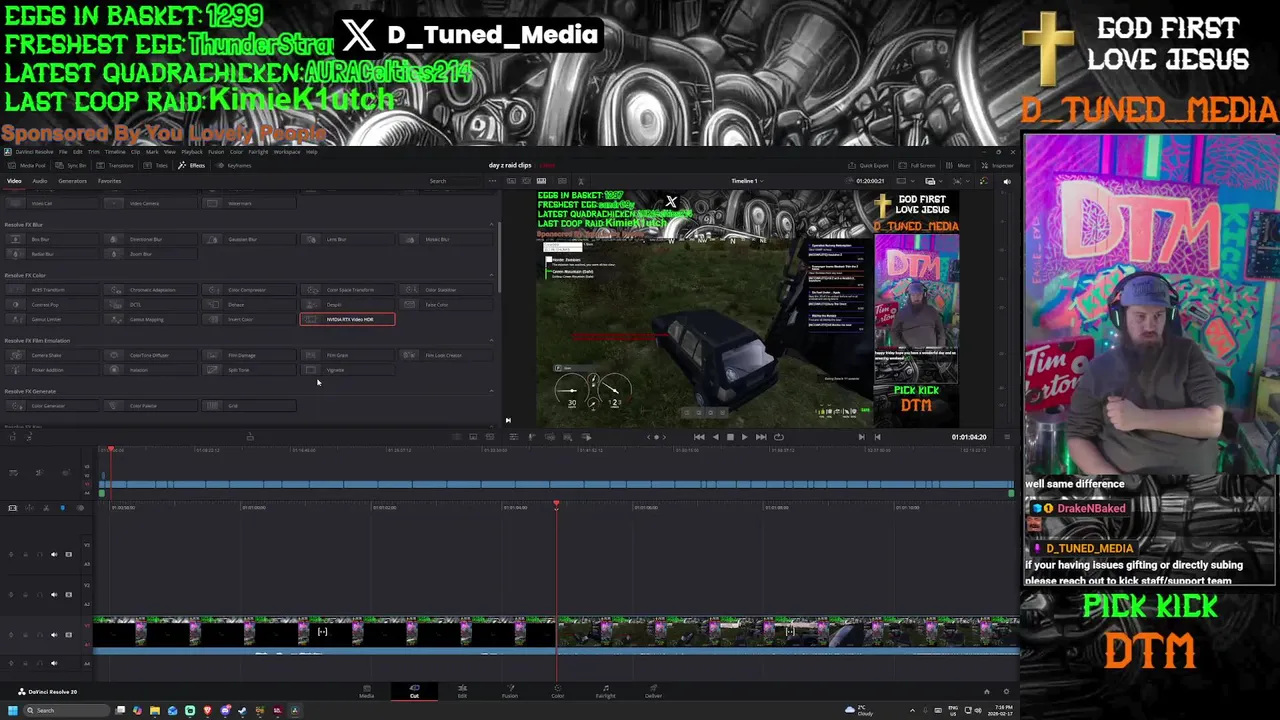Select the NVIDIA RTX Video HDR effect
Viewport: 1280px width, 720px height.
[x=347, y=319]
